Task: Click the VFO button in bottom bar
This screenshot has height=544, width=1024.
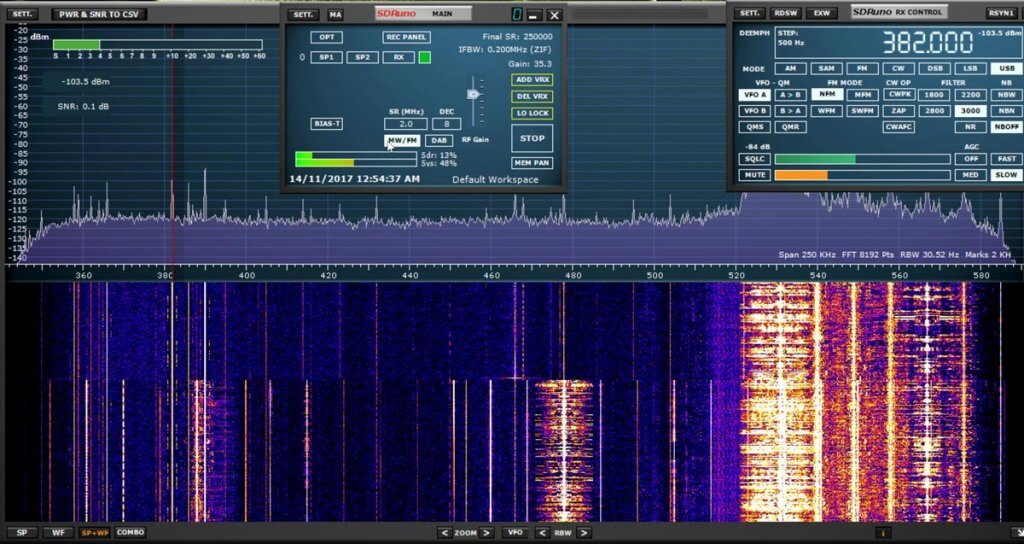Action: click(x=515, y=533)
